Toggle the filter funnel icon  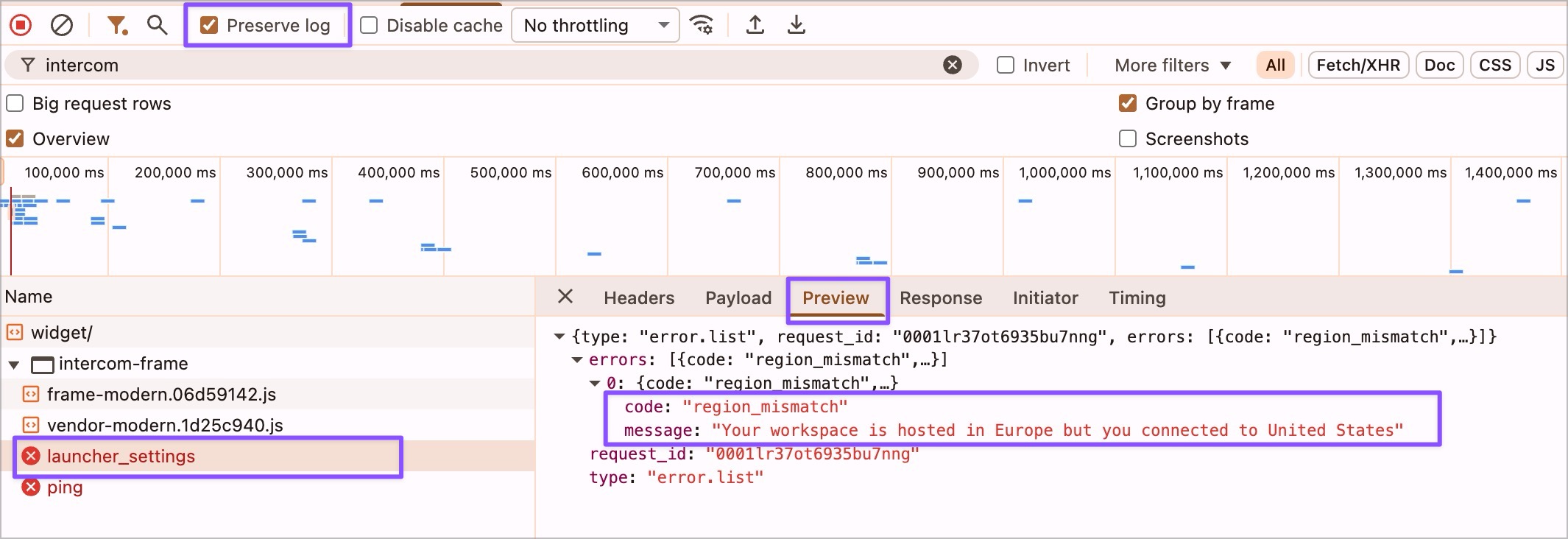[116, 26]
